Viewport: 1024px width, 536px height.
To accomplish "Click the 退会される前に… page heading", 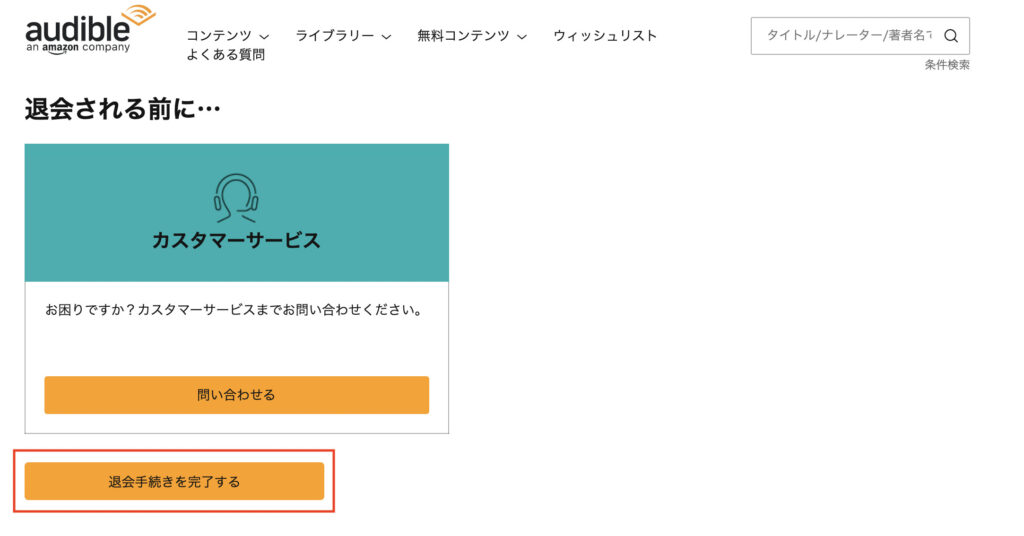I will pyautogui.click(x=123, y=109).
